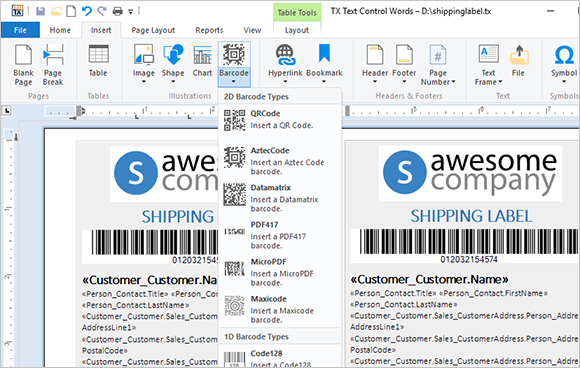Redo the last action
Image resolution: width=580 pixels, height=368 pixels.
[x=102, y=11]
